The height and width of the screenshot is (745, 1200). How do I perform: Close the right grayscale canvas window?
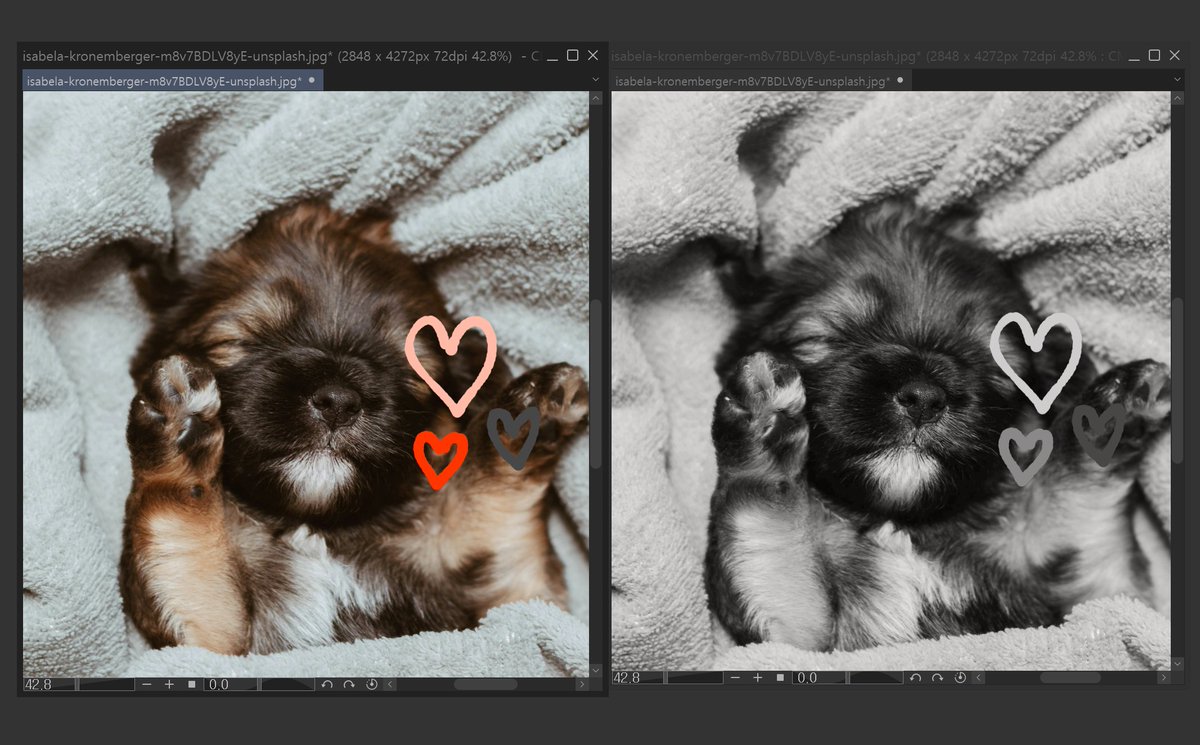point(1175,56)
